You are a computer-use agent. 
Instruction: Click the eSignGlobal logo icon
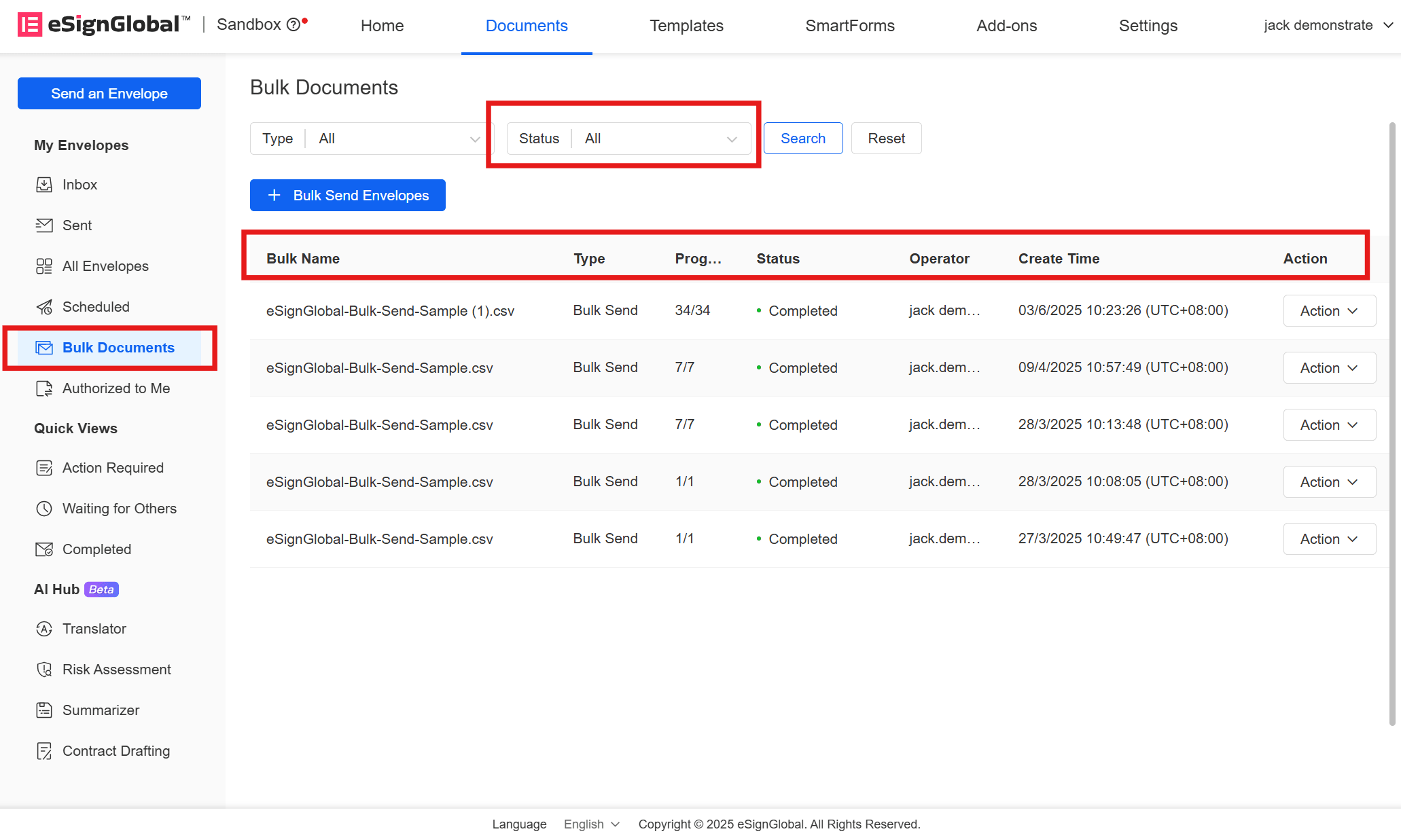coord(29,25)
